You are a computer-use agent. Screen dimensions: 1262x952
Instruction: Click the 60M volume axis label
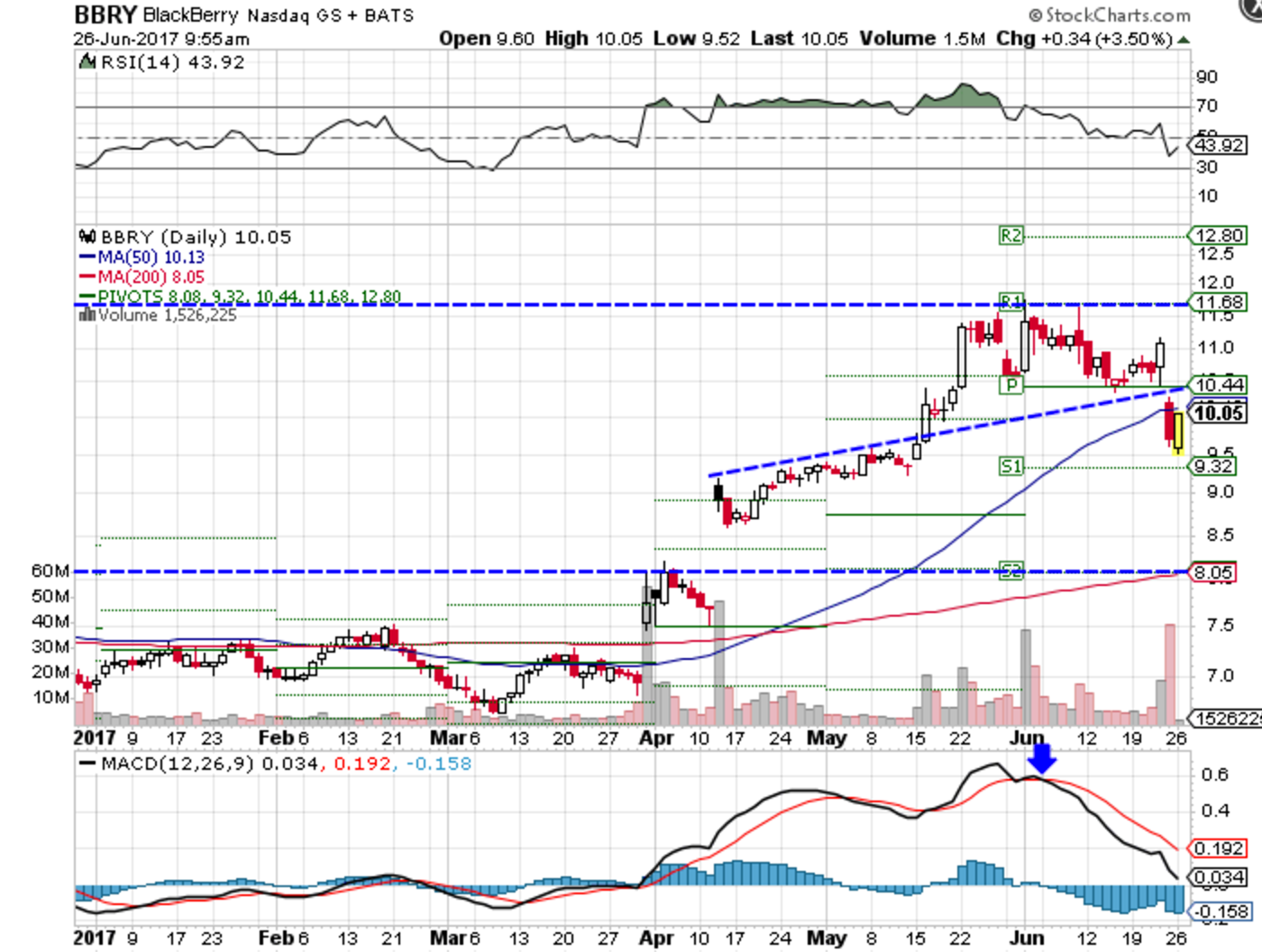click(x=50, y=571)
